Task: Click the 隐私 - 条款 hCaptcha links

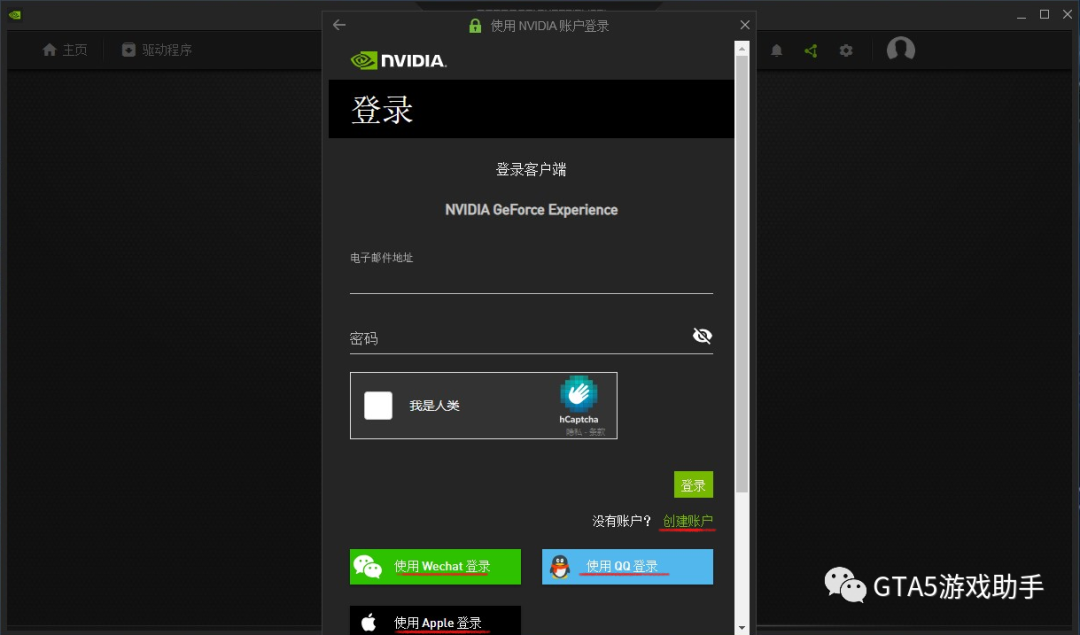Action: tap(585, 432)
